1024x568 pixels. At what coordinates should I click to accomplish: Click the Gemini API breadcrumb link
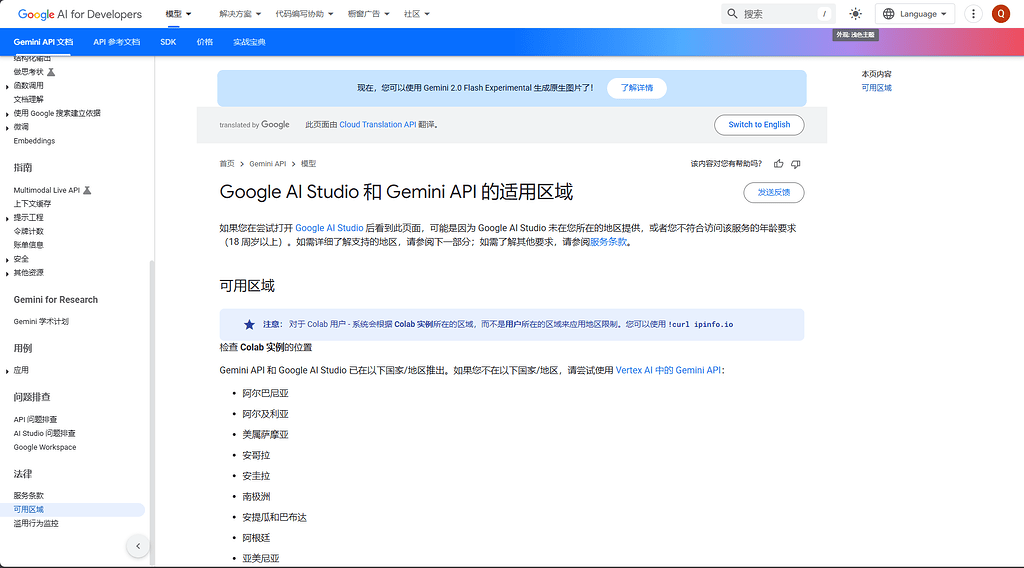click(267, 164)
